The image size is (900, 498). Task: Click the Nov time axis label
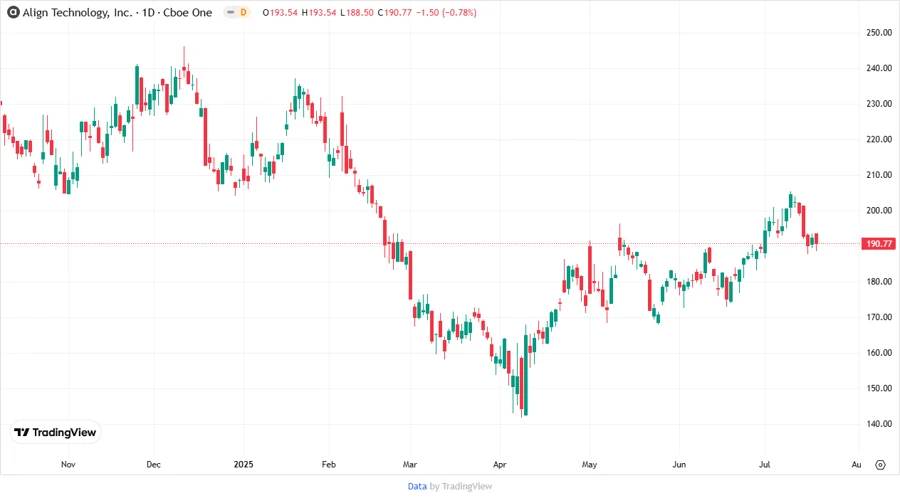[68, 464]
